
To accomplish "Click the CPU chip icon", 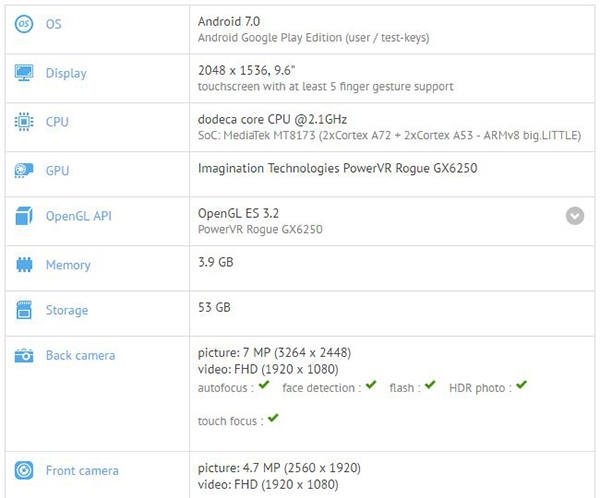I will pyautogui.click(x=24, y=122).
